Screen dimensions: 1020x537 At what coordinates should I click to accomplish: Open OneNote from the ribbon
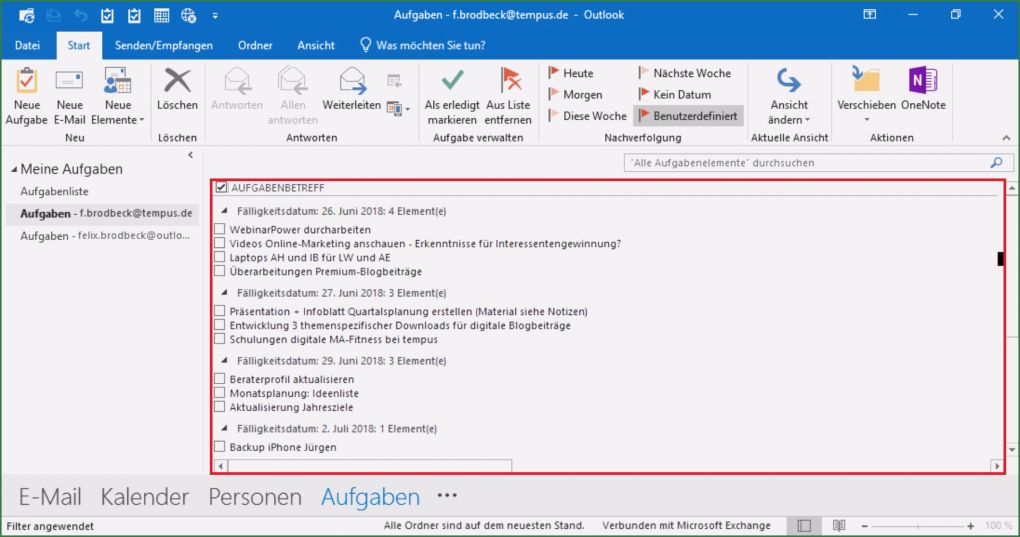(922, 82)
